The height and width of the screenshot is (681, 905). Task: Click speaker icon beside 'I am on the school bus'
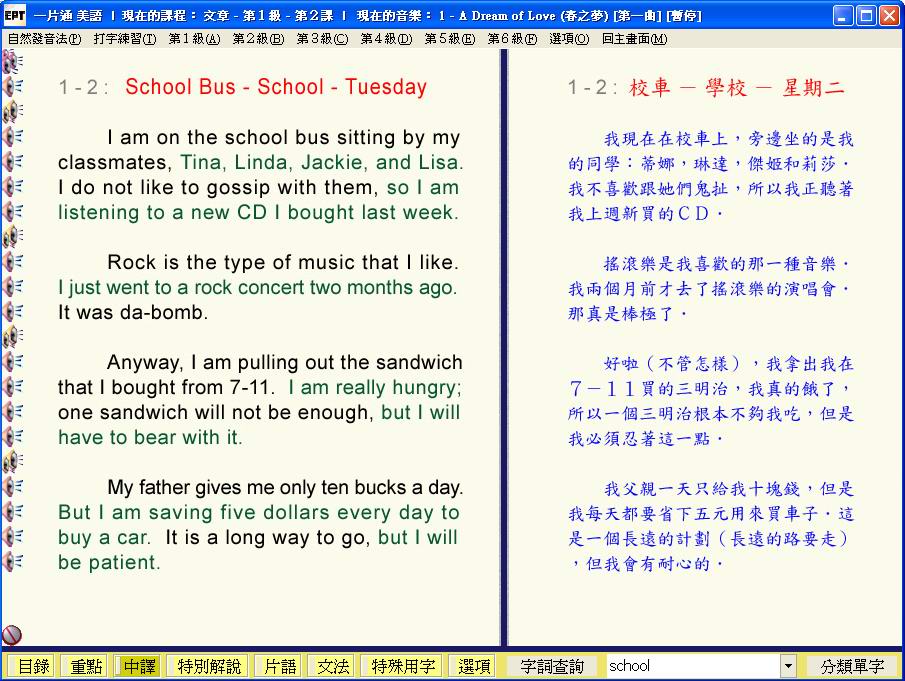point(12,137)
